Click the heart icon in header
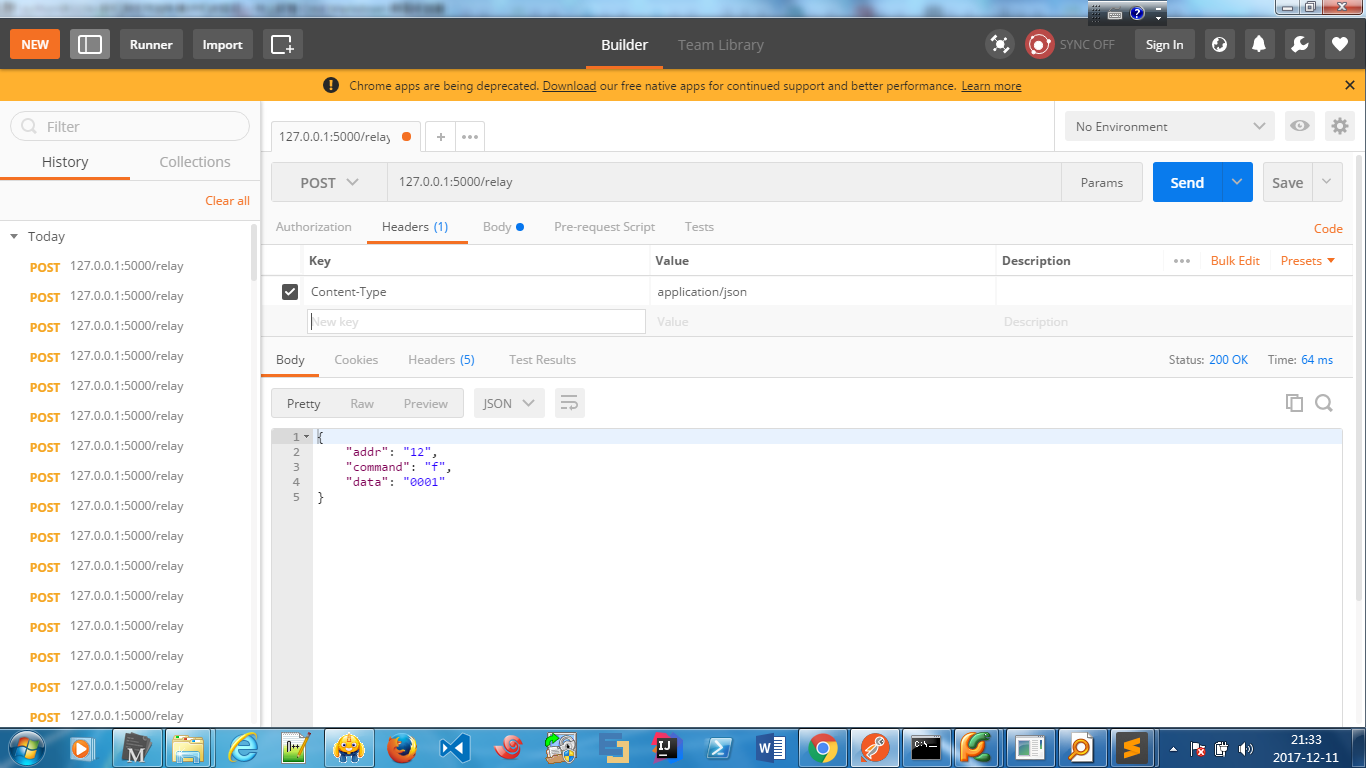Viewport: 1366px width, 768px height. pyautogui.click(x=1339, y=44)
